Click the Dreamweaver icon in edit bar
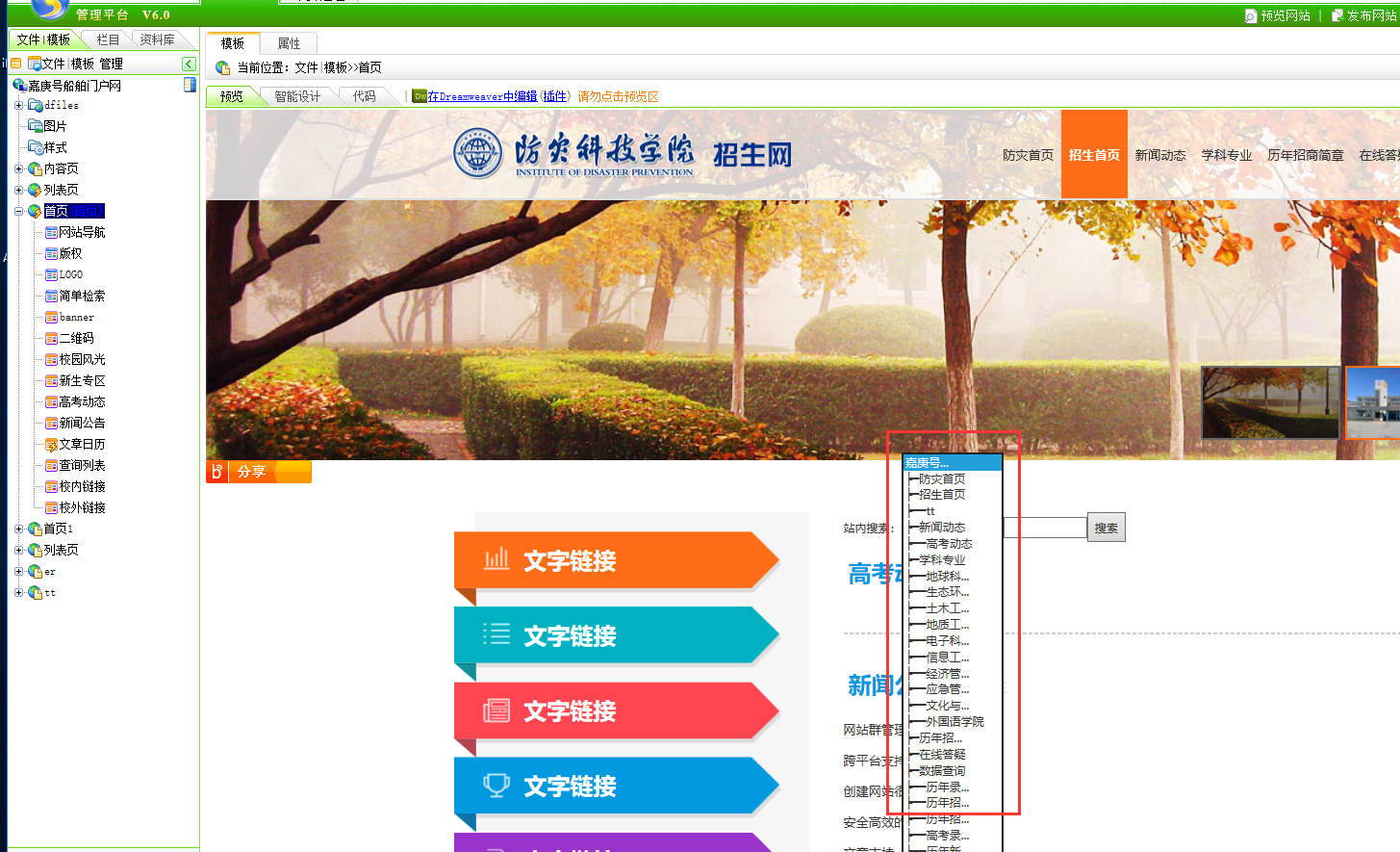Screen dimensions: 1400x852 420,96
